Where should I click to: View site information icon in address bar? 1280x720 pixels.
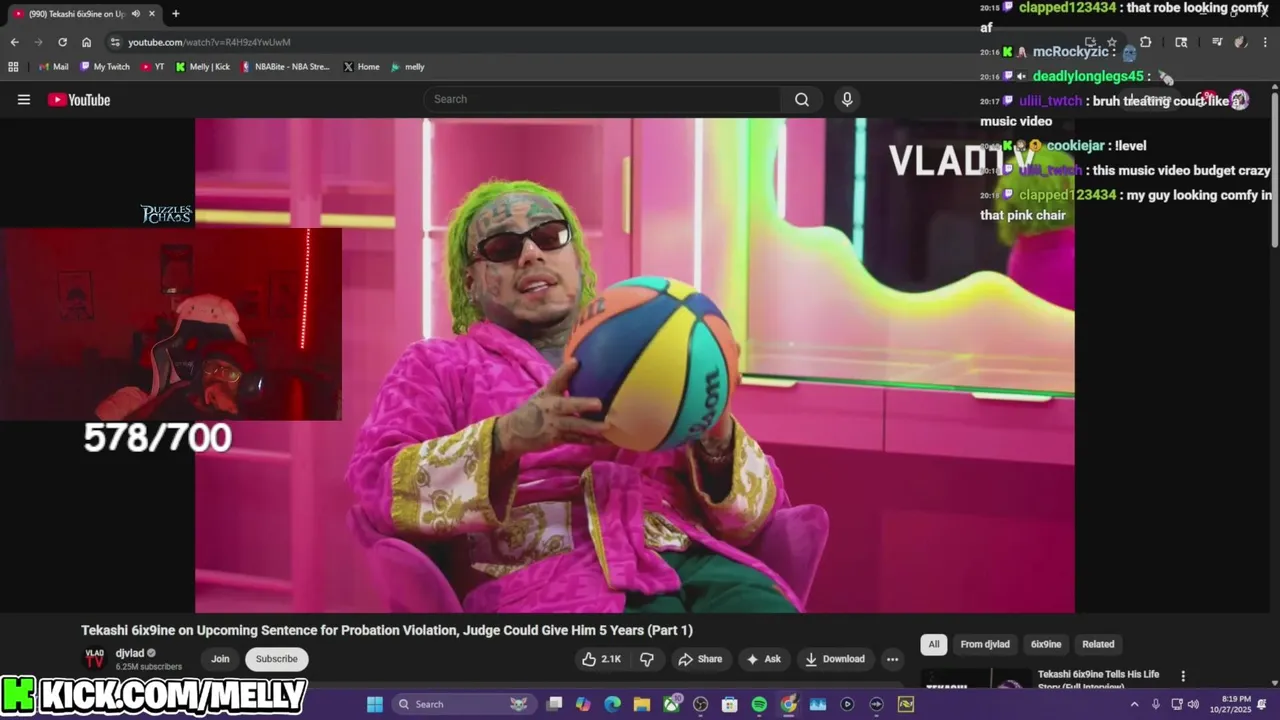tap(115, 42)
